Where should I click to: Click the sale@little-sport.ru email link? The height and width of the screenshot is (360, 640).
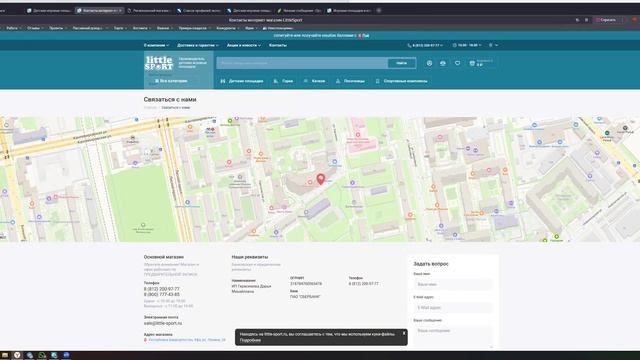(163, 323)
